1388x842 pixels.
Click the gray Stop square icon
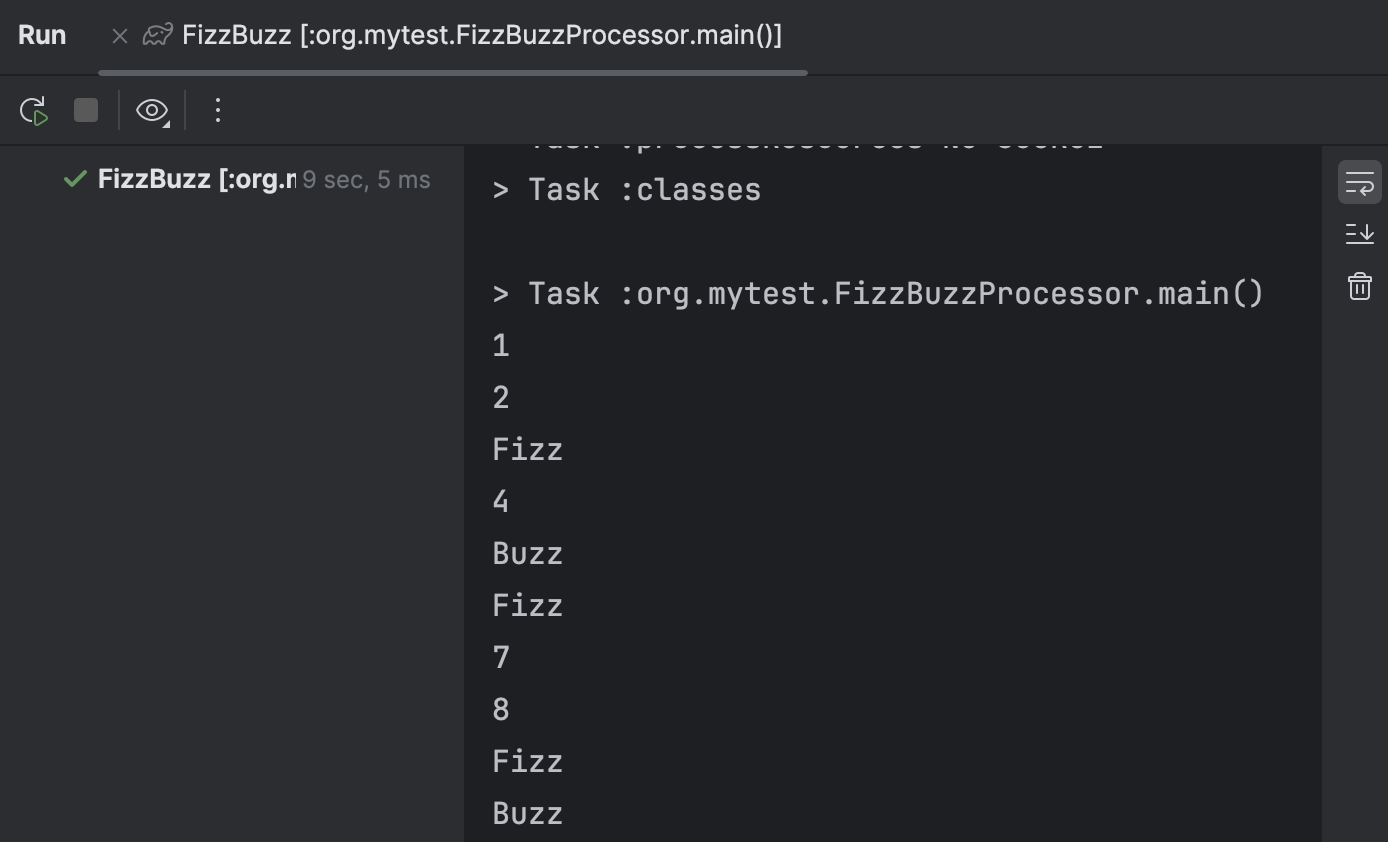click(85, 111)
